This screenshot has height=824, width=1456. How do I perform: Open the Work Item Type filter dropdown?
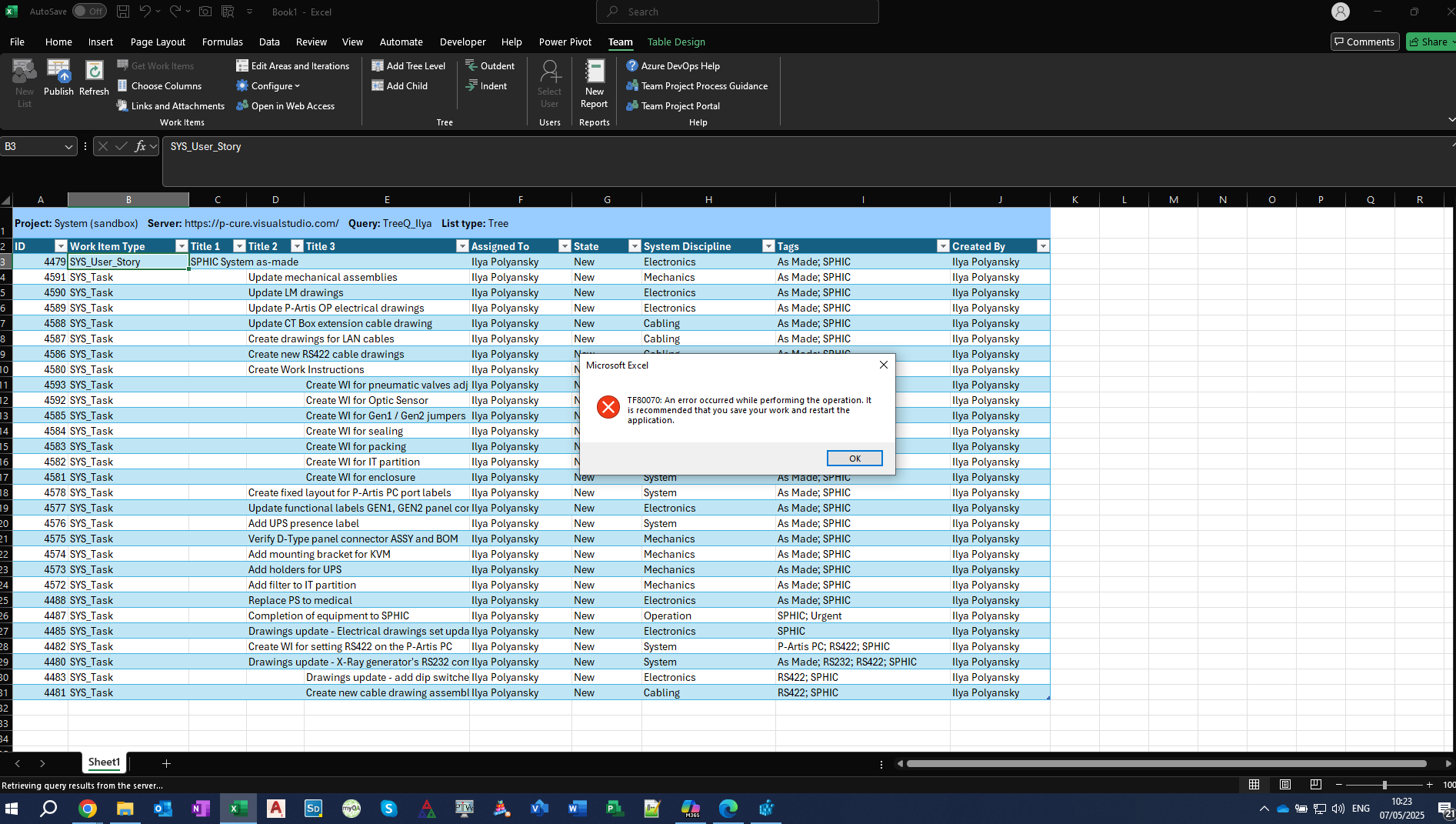click(x=182, y=246)
